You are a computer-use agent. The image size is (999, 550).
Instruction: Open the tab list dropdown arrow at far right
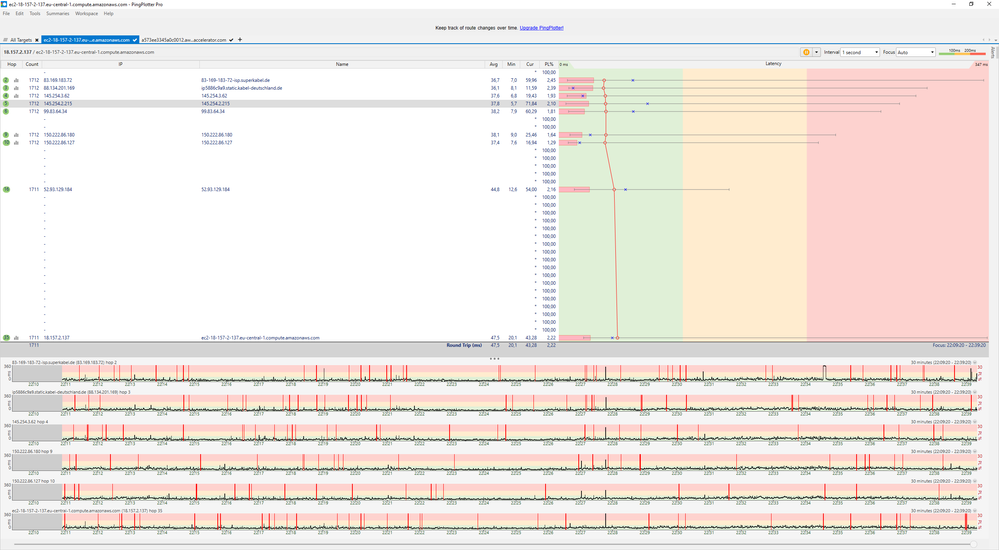click(x=994, y=40)
